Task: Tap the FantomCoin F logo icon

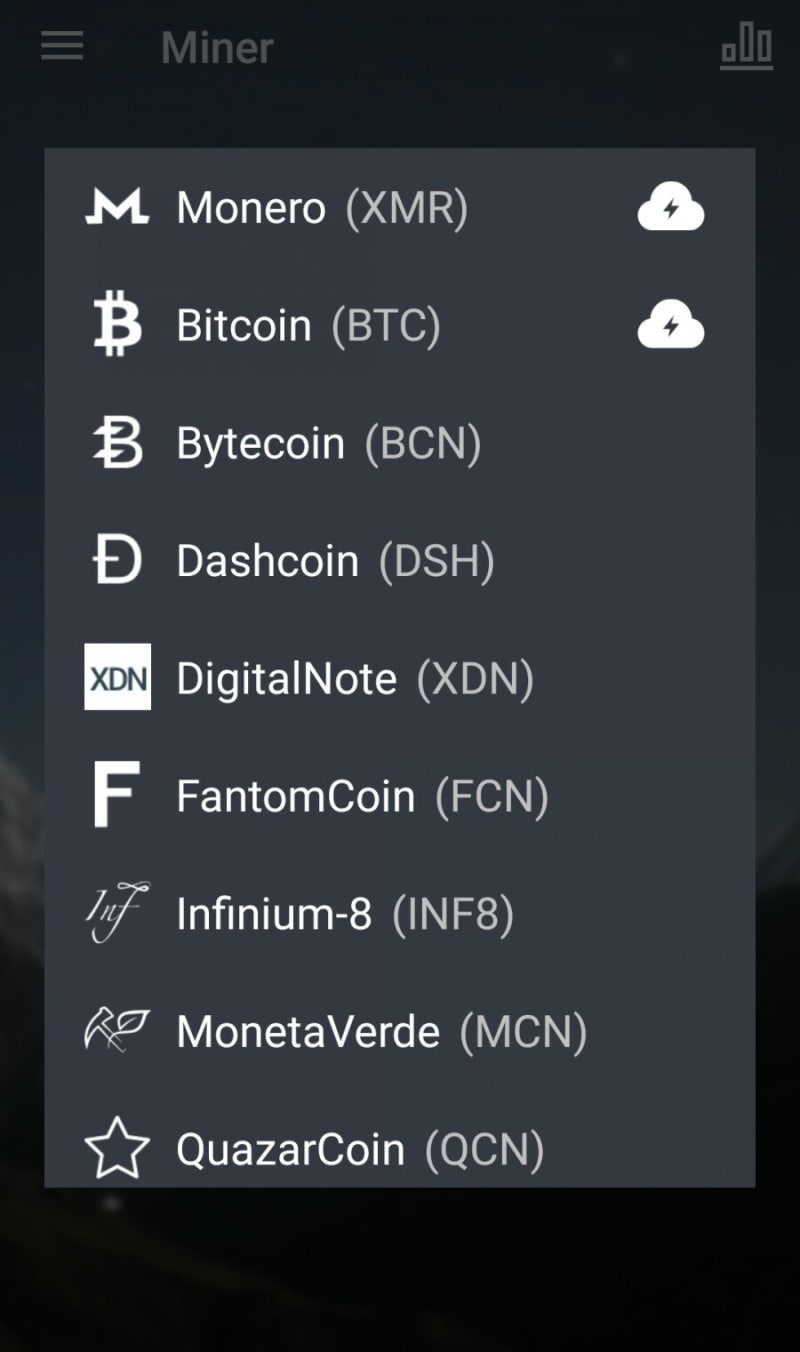Action: click(x=117, y=795)
